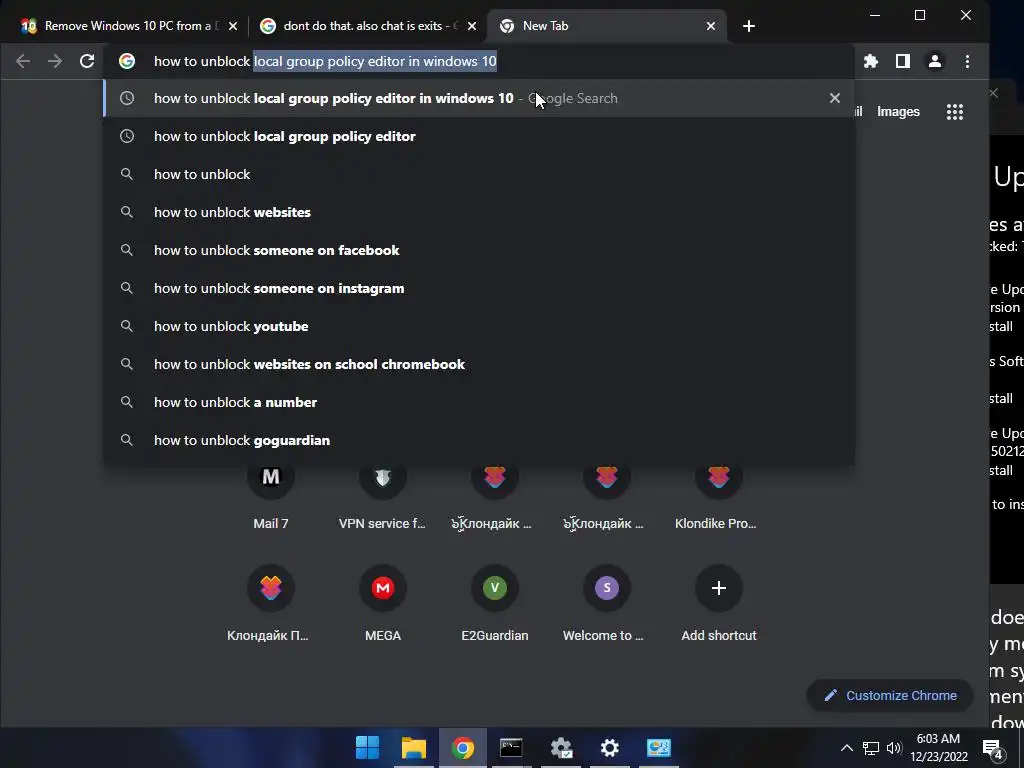Image resolution: width=1024 pixels, height=768 pixels.
Task: Open the Chrome profile avatar
Action: click(x=935, y=61)
